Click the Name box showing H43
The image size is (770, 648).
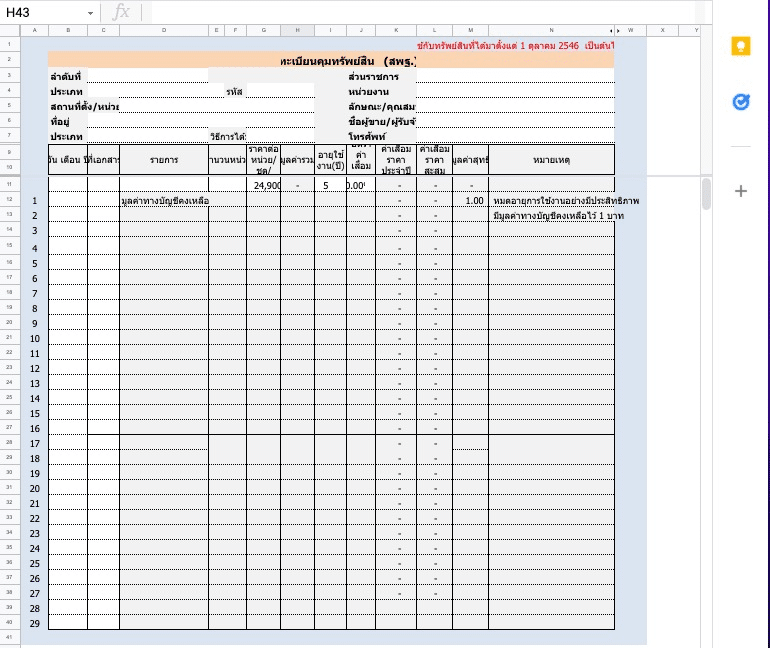44,12
